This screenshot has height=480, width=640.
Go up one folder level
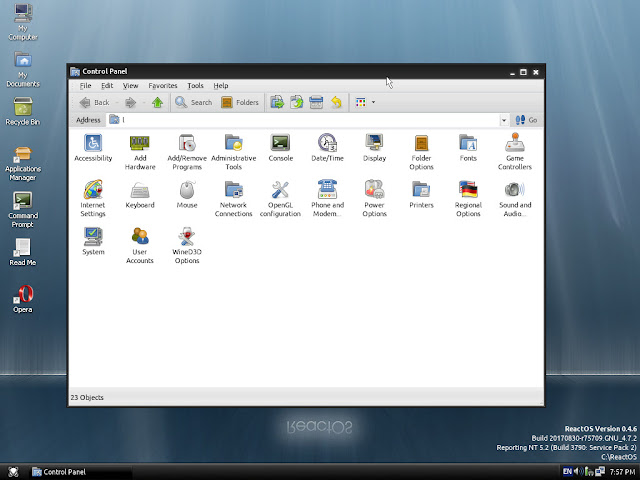158,102
